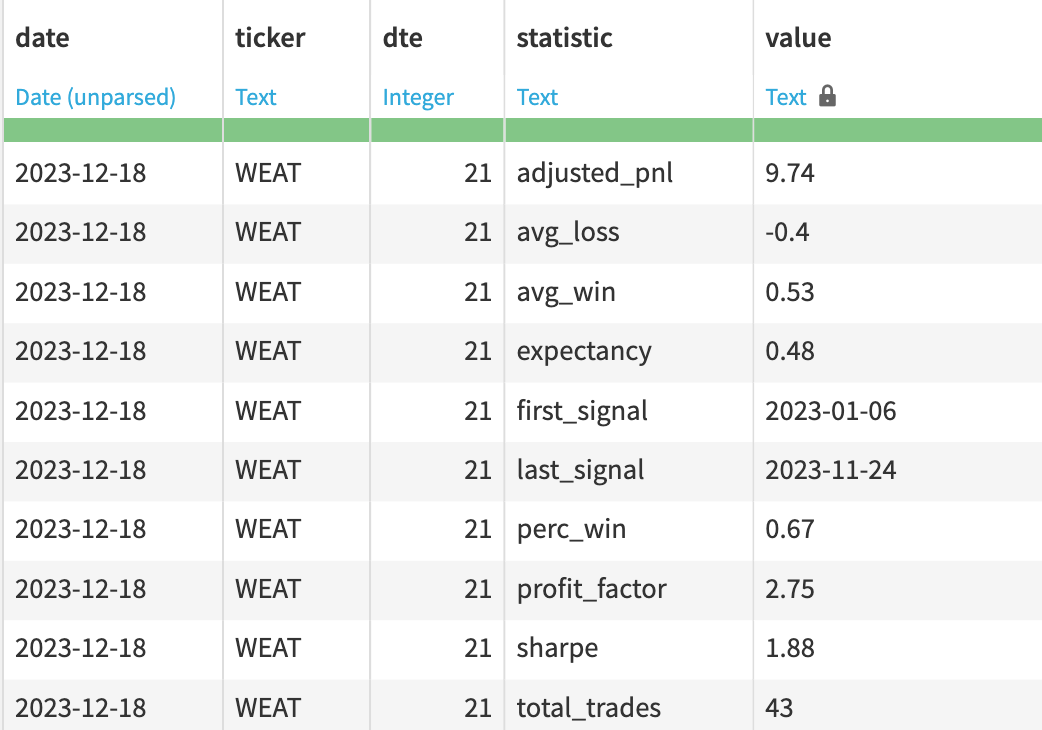The image size is (1042, 730).
Task: Select the sharpe value 1.88 cell
Action: pyautogui.click(x=790, y=648)
